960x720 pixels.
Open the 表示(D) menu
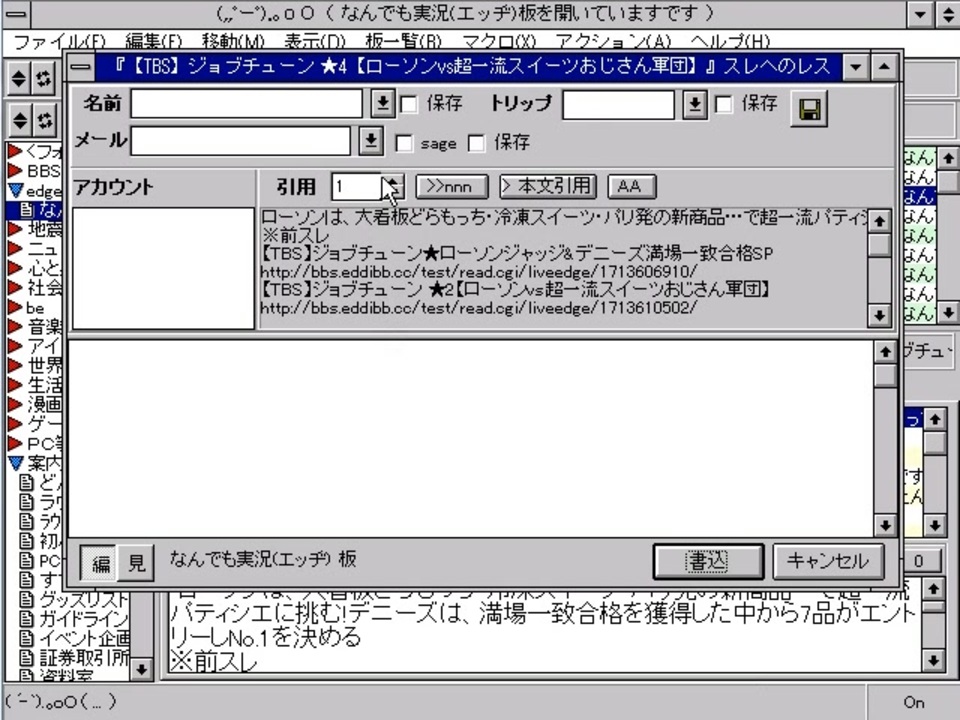point(315,41)
